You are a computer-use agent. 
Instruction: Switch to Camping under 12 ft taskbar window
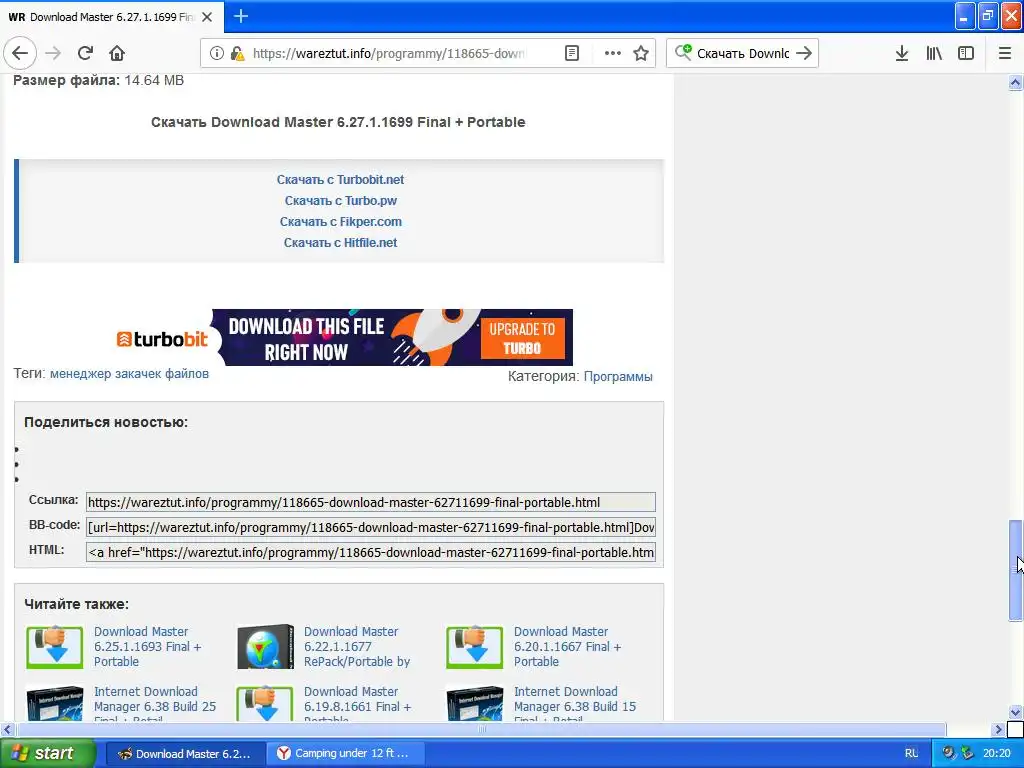point(346,754)
